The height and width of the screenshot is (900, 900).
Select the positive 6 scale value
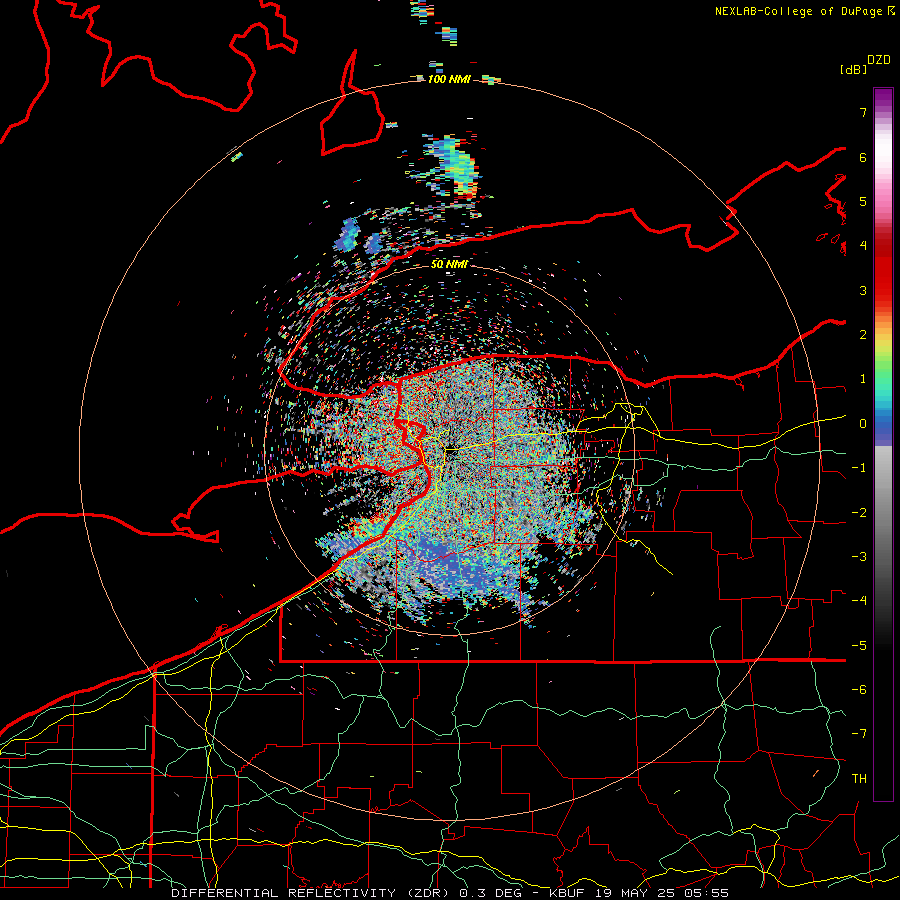[863, 157]
